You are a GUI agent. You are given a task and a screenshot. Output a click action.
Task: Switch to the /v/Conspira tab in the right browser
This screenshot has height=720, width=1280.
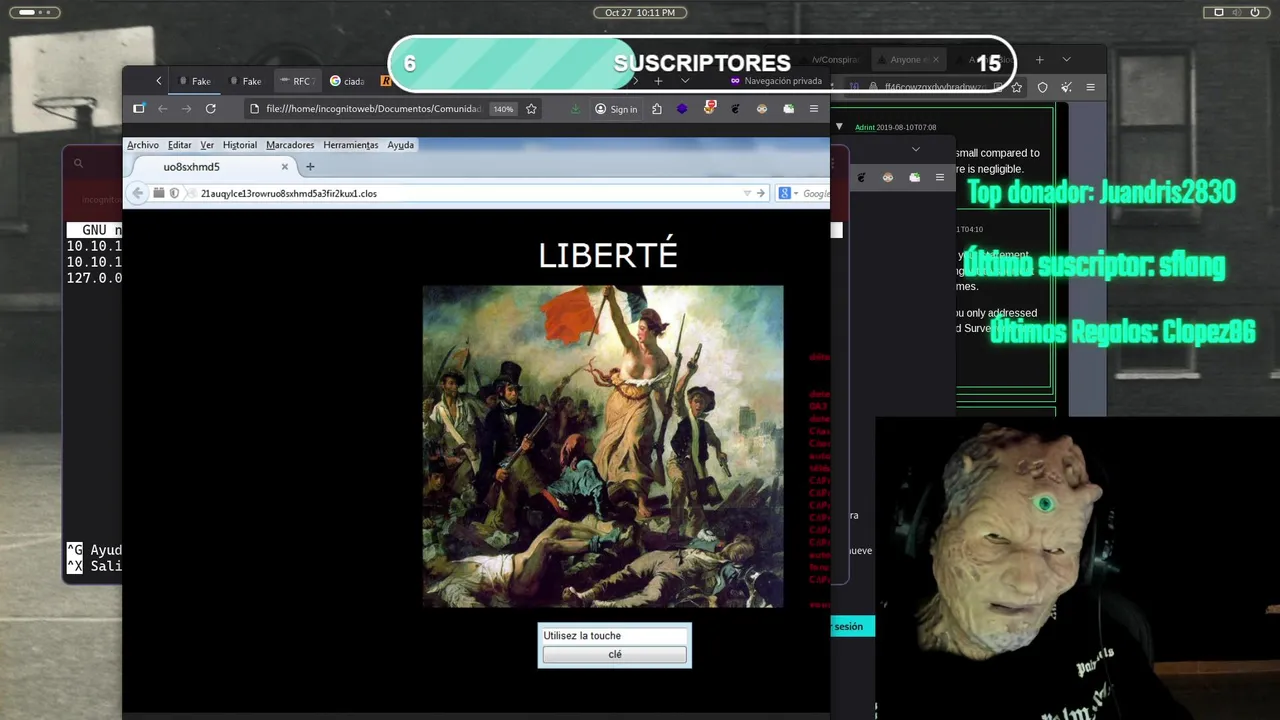(x=835, y=60)
